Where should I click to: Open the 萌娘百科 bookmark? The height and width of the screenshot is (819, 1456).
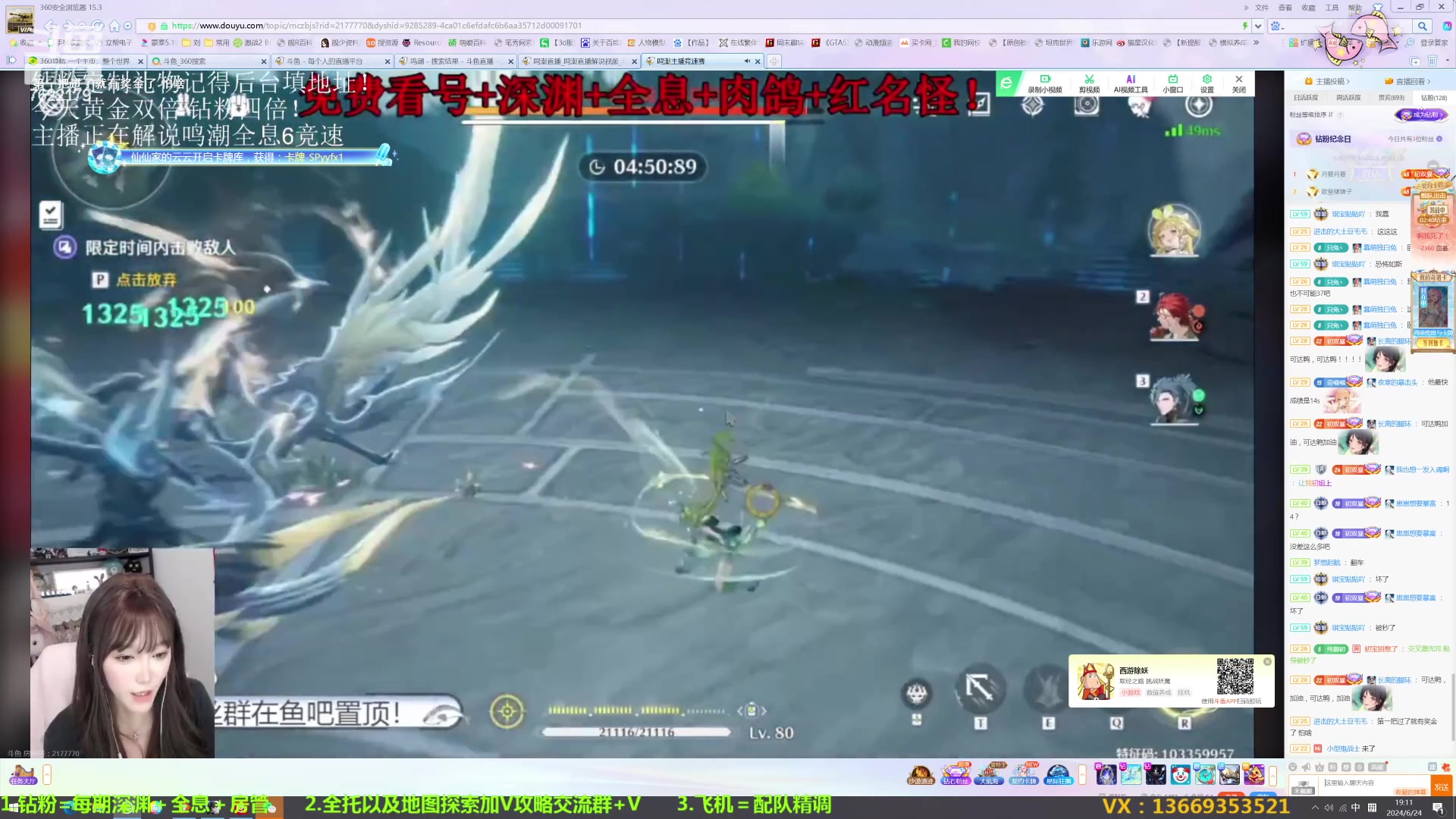click(x=467, y=42)
